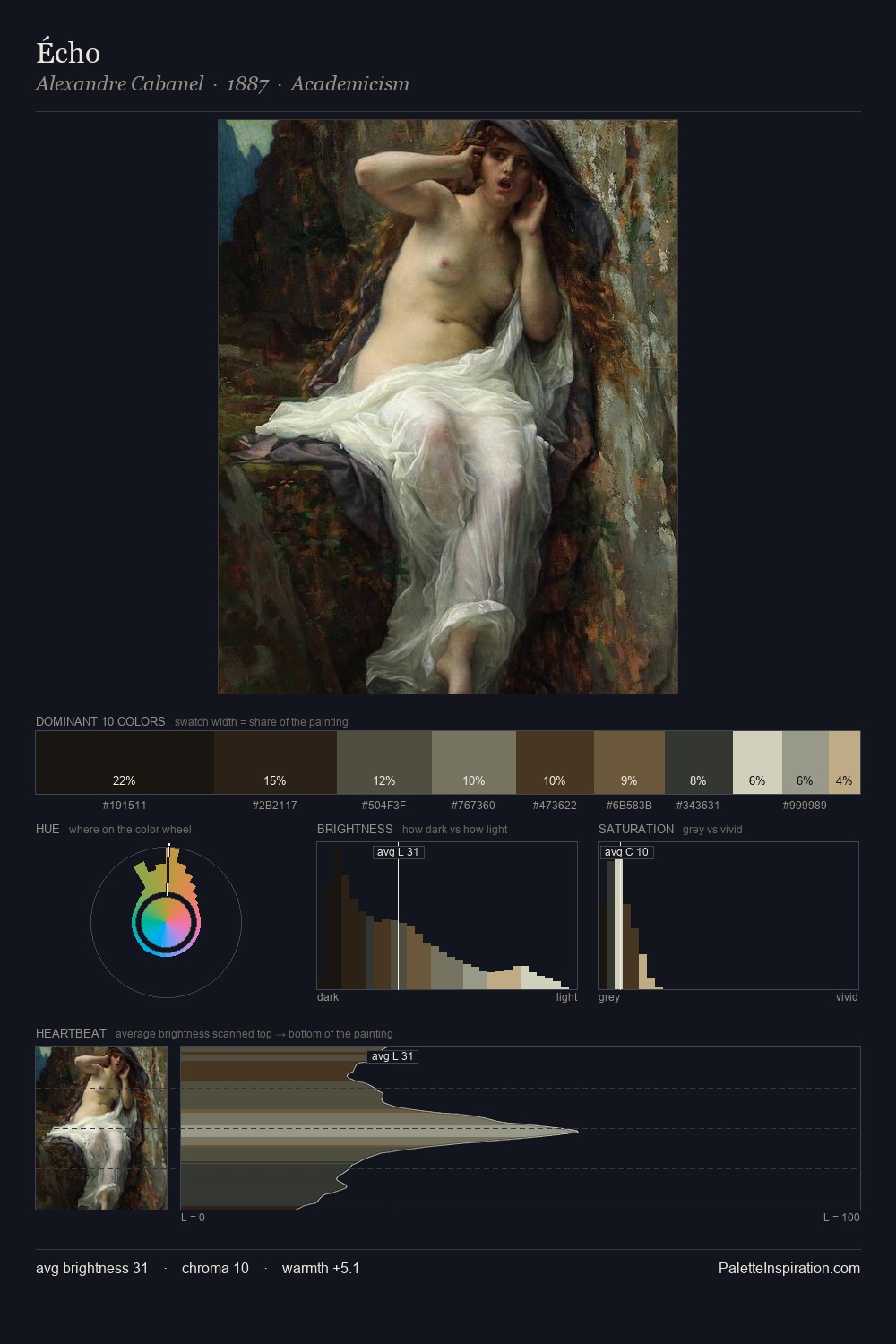Viewport: 896px width, 1344px height.
Task: Select the 8% swatch #343631
Action: click(699, 762)
